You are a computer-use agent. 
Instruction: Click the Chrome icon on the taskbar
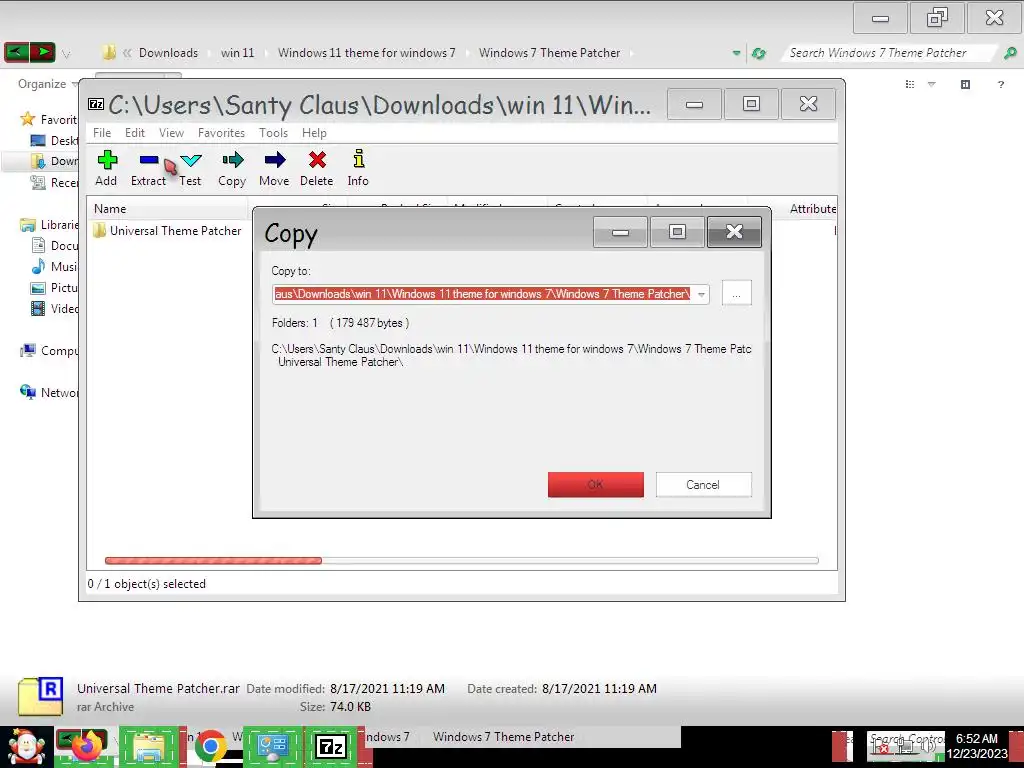click(x=210, y=746)
